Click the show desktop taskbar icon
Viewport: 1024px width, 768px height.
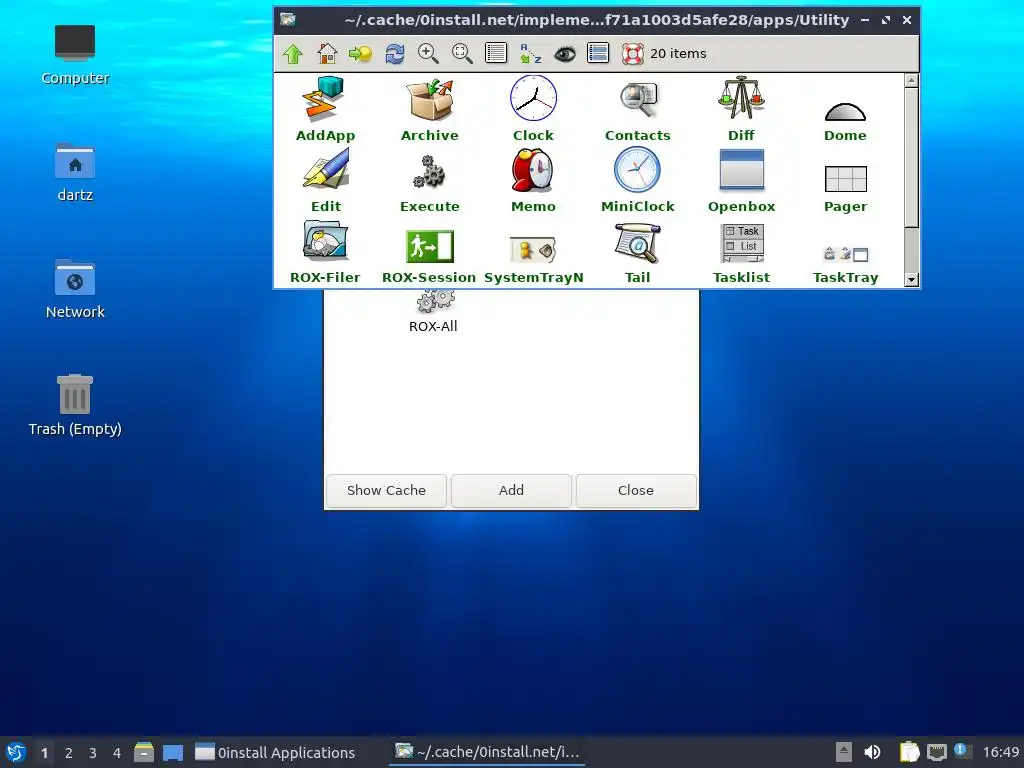tap(173, 752)
